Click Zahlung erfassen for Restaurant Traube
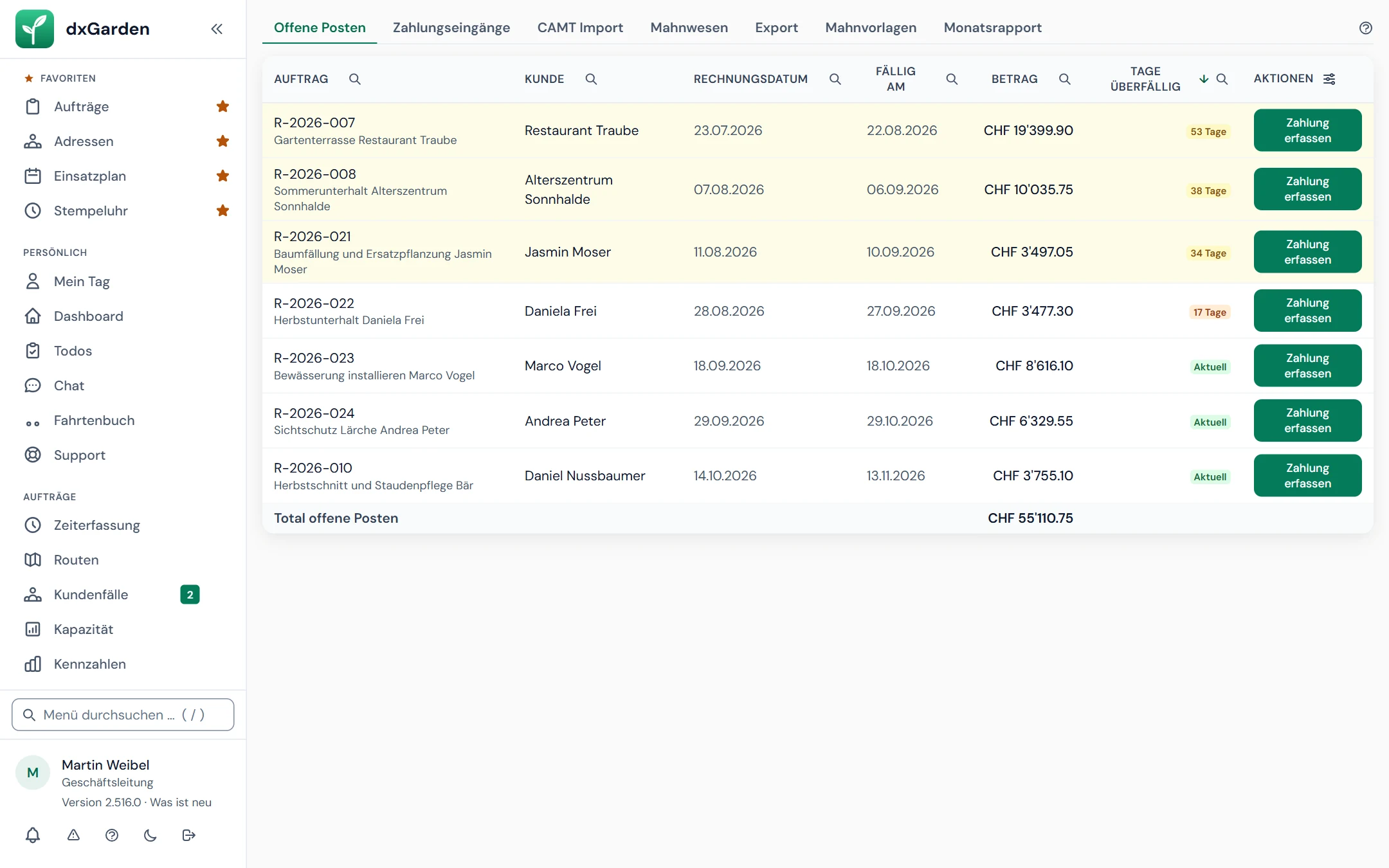The width and height of the screenshot is (1389, 868). pyautogui.click(x=1307, y=131)
